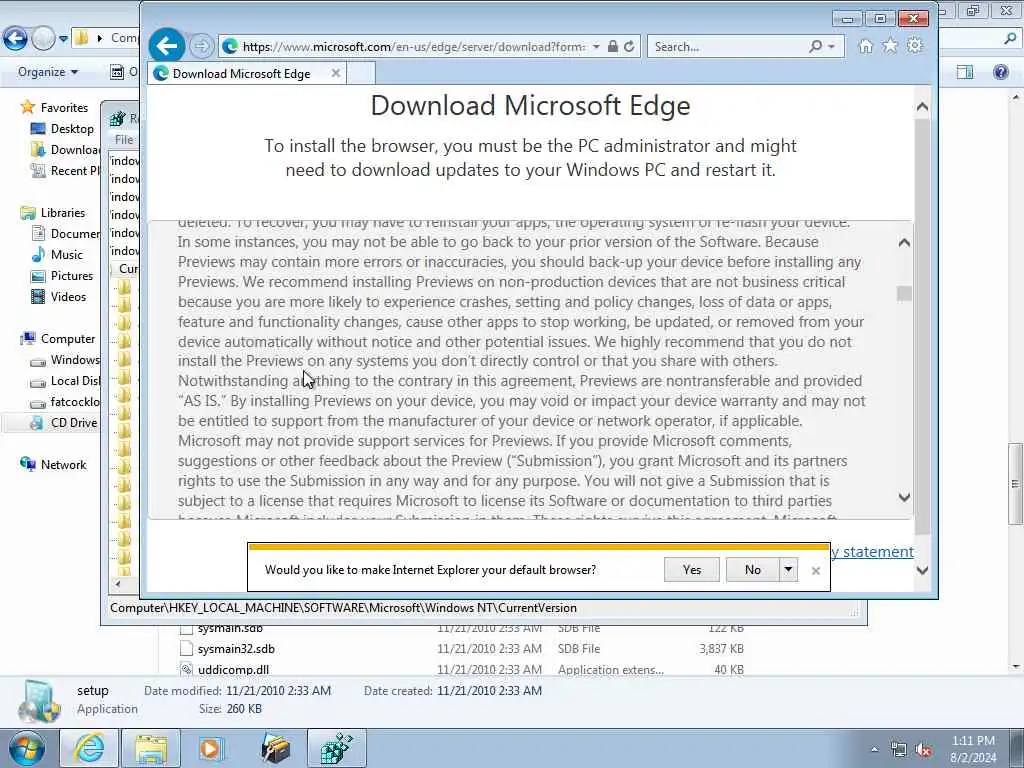Refresh the Microsoft Edge download page
Viewport: 1024px width, 768px height.
click(x=629, y=46)
